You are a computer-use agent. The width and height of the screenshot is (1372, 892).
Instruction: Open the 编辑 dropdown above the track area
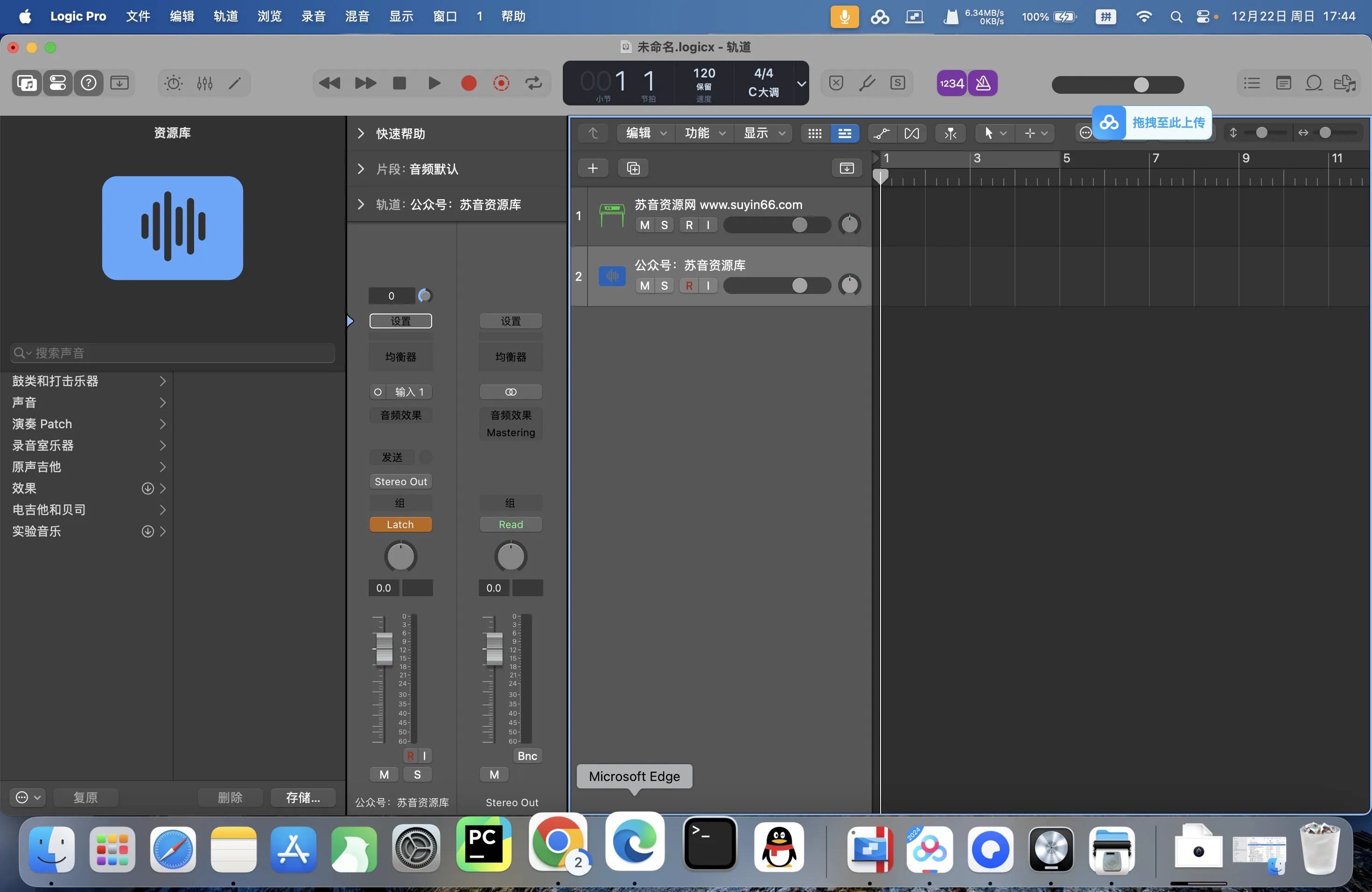[x=644, y=133]
